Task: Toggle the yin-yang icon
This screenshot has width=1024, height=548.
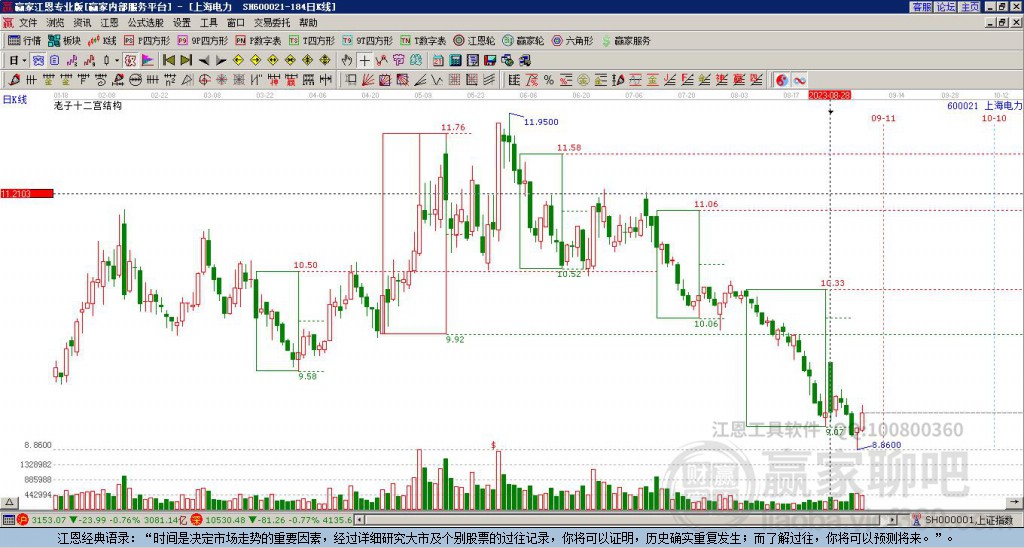Action: 782,80
